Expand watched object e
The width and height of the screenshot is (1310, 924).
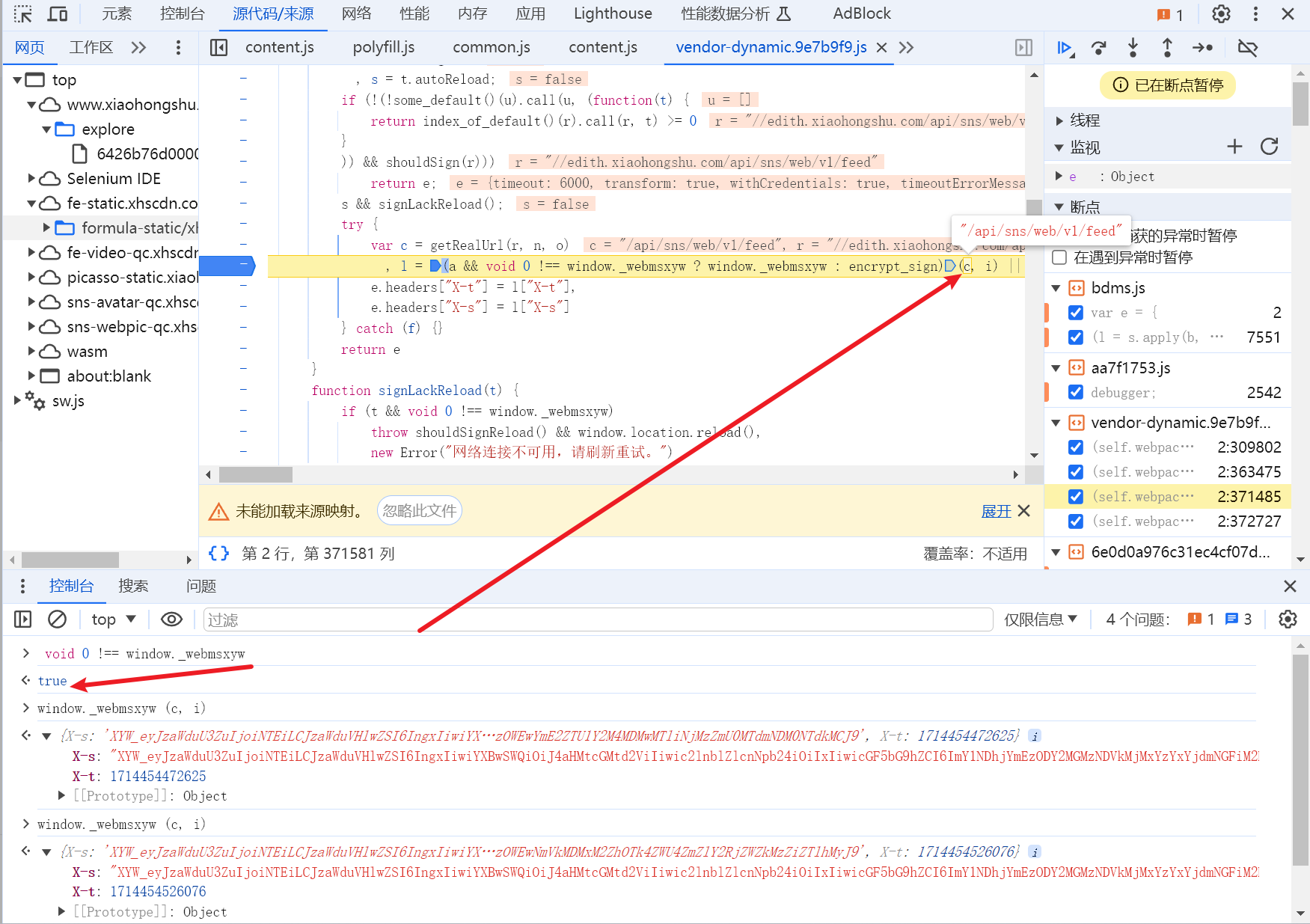[1059, 177]
